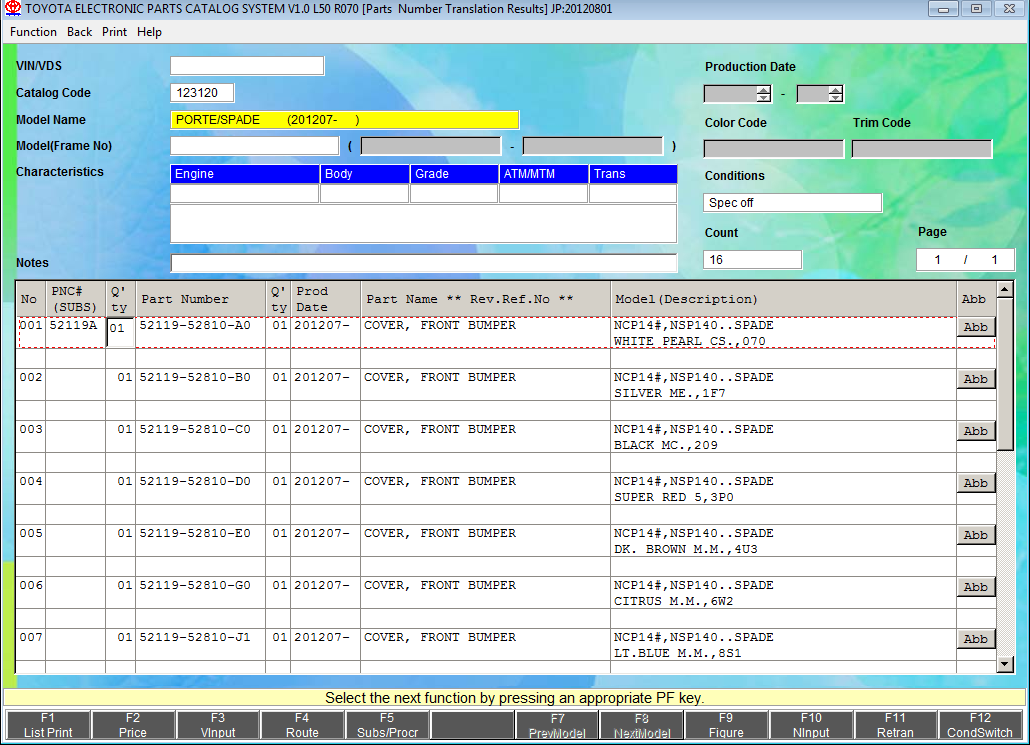Click the Page indicator field
This screenshot has height=745, width=1030.
click(x=966, y=260)
